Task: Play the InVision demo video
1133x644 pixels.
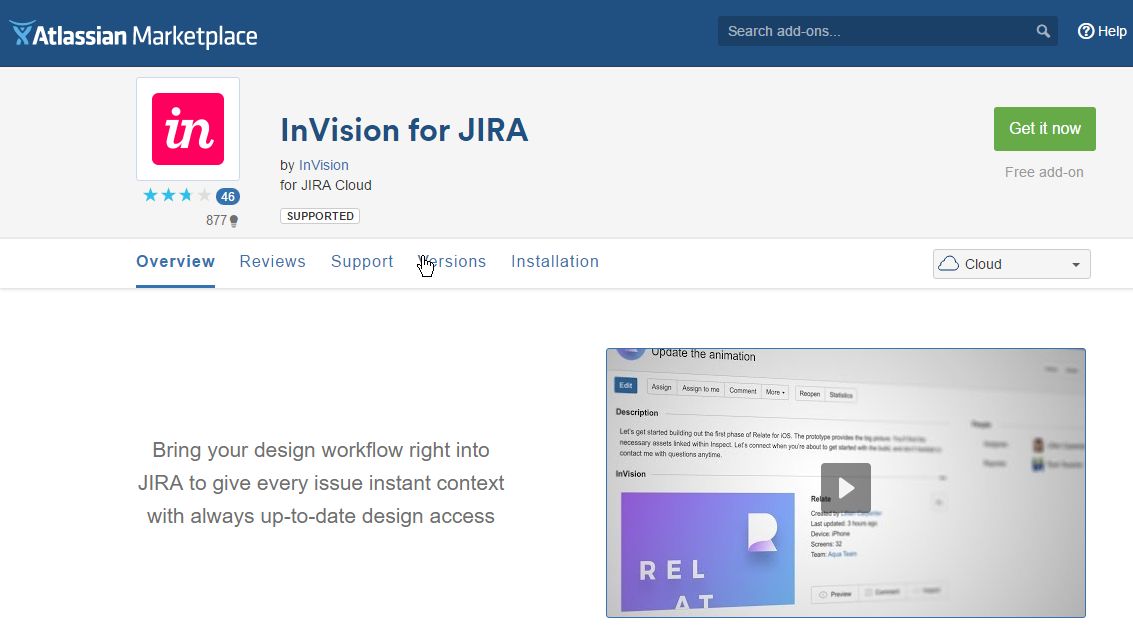Action: click(845, 488)
